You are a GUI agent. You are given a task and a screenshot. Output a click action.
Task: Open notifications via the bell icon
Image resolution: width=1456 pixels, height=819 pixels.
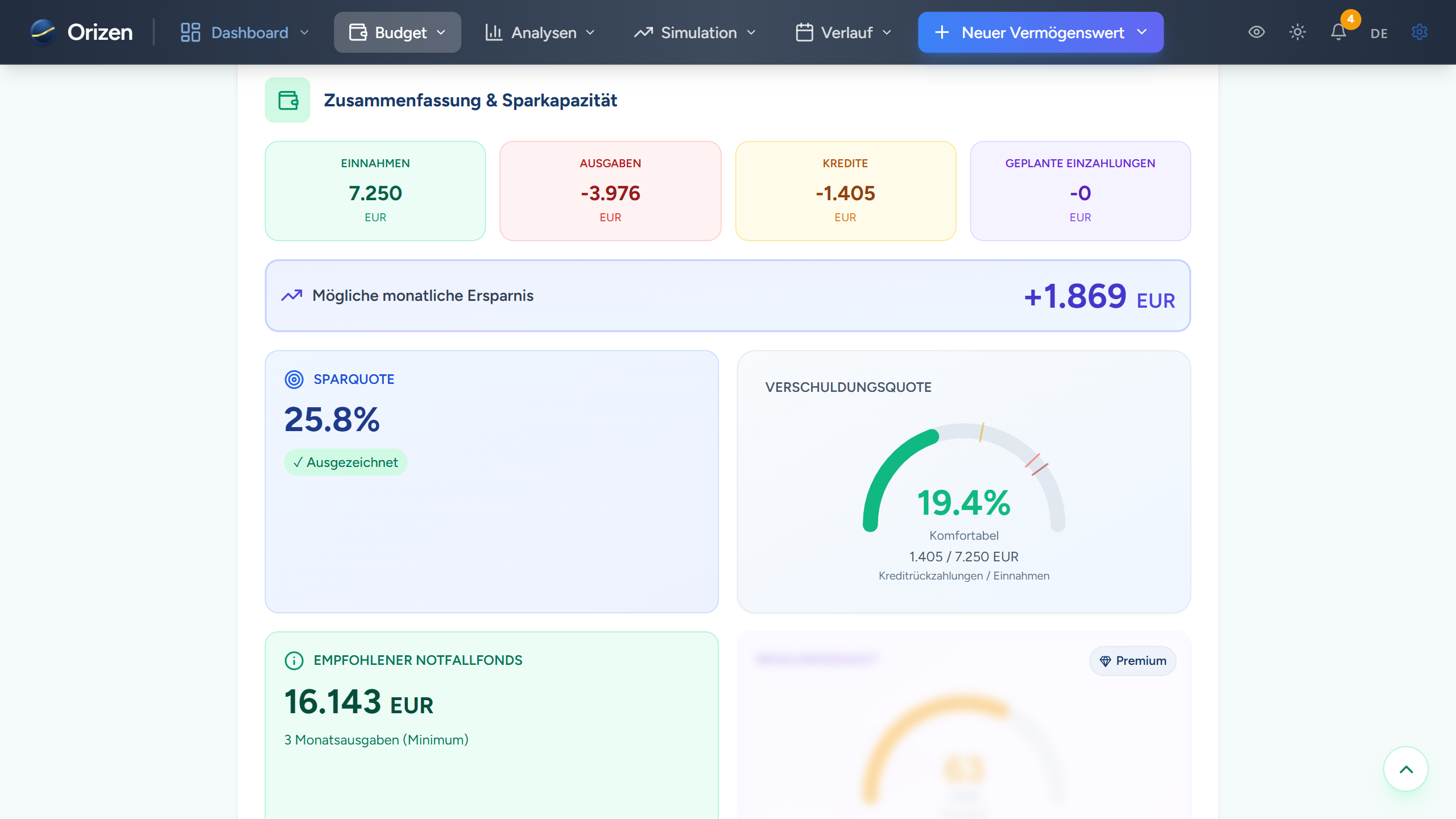point(1339,32)
